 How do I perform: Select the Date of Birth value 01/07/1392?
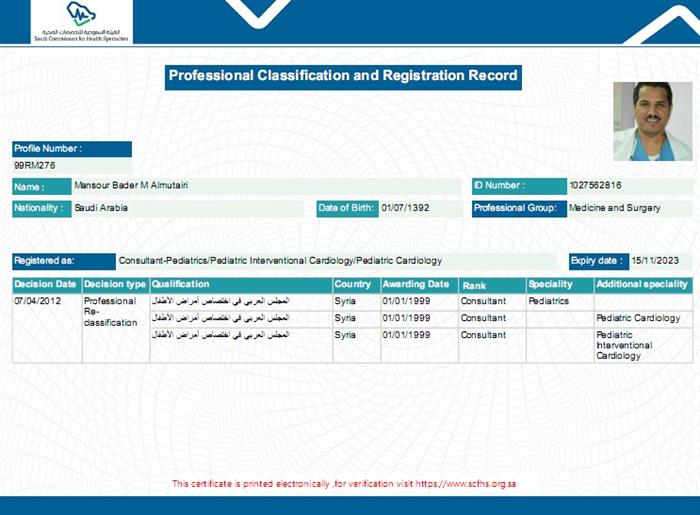click(x=406, y=208)
